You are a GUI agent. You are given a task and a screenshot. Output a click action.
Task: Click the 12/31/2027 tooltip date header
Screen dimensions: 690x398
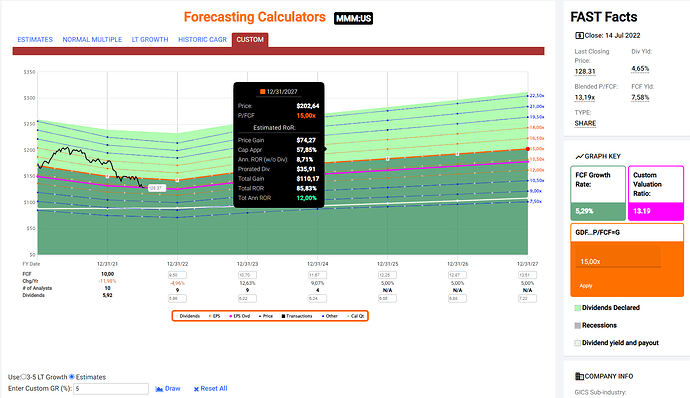279,92
